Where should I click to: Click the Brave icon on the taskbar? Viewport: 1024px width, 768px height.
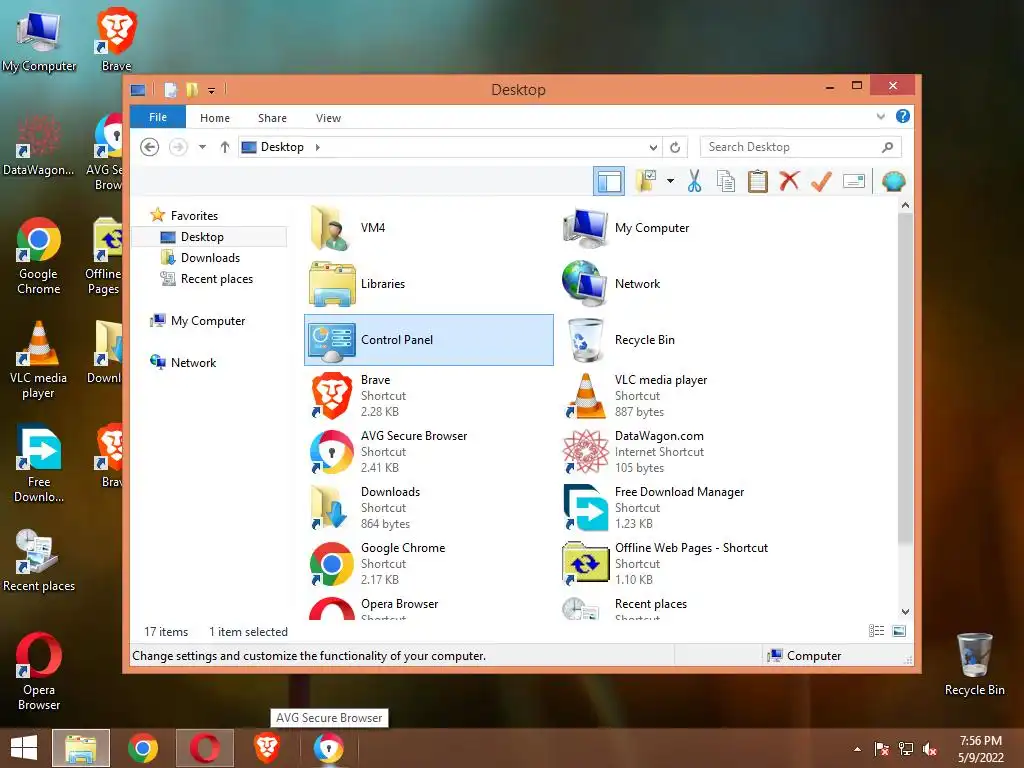[x=266, y=748]
